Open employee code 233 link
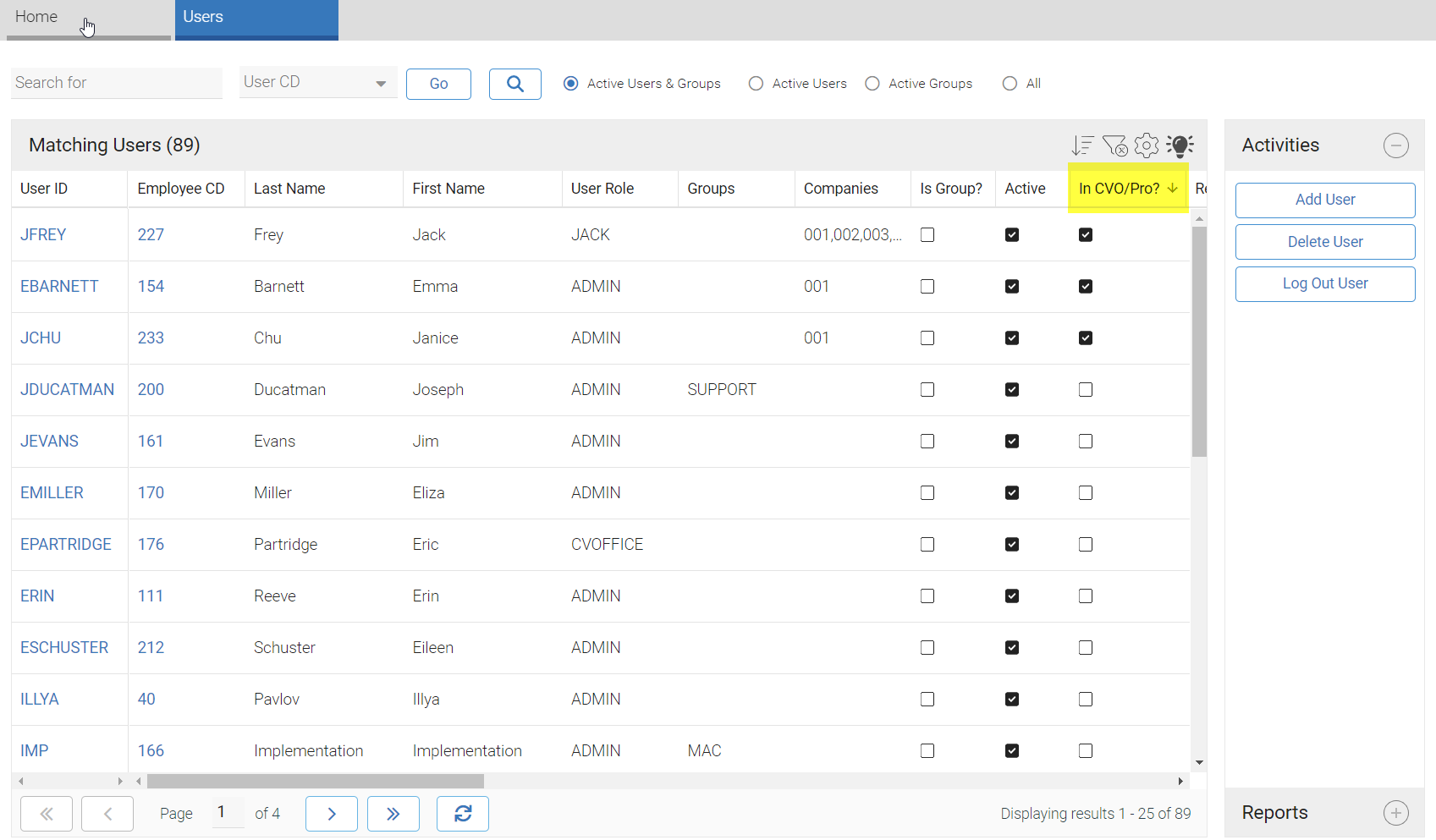Viewport: 1436px width, 840px height. (151, 338)
